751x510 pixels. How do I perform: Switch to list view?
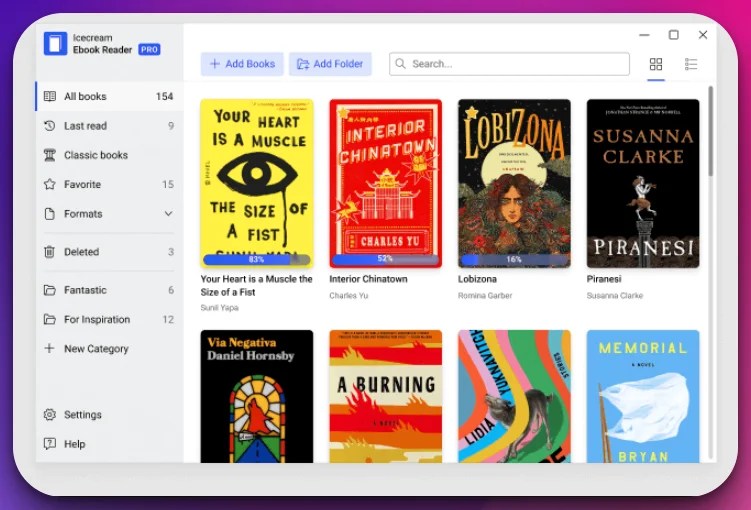point(691,64)
